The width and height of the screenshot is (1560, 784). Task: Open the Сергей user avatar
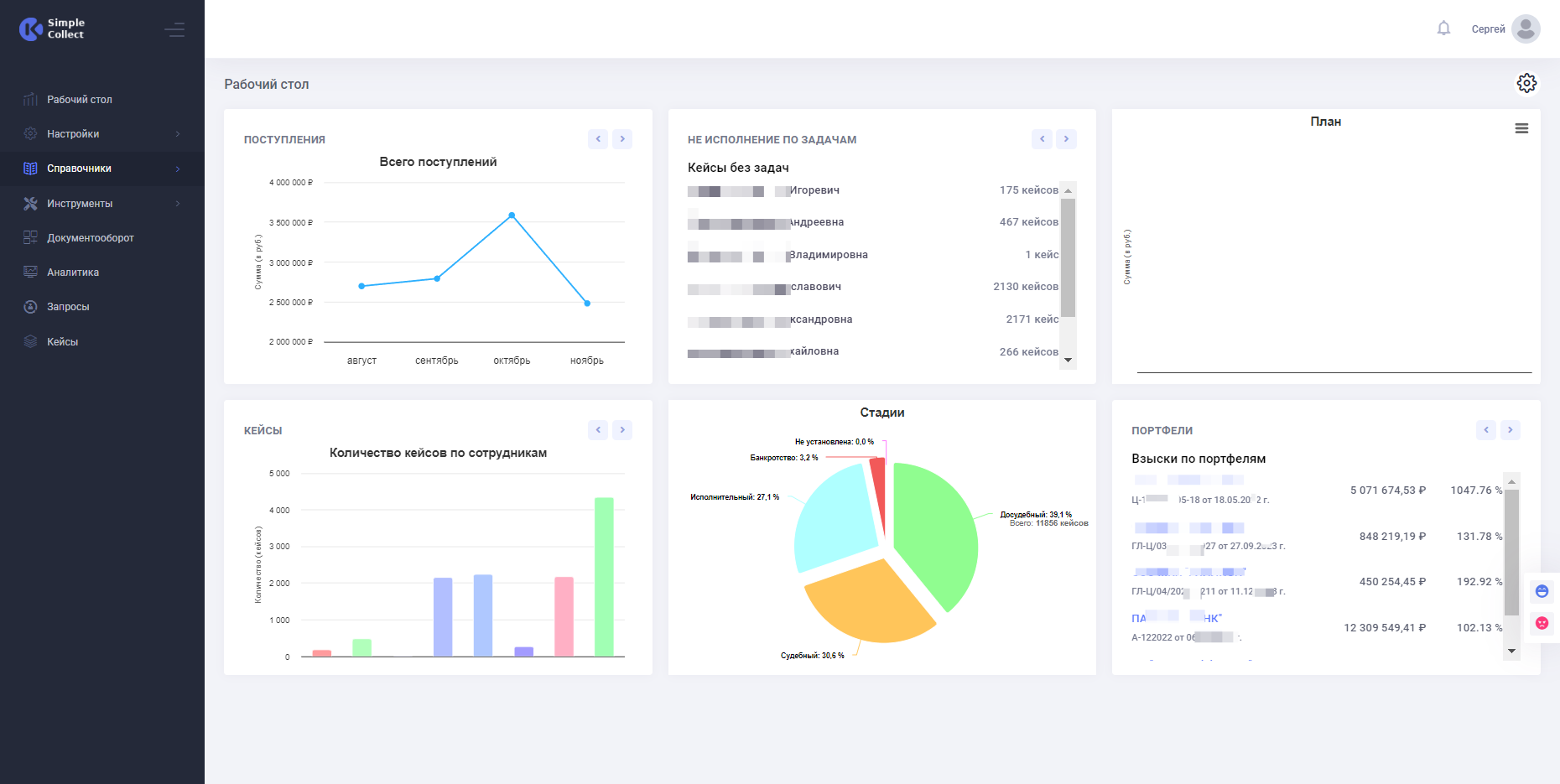point(1526,29)
